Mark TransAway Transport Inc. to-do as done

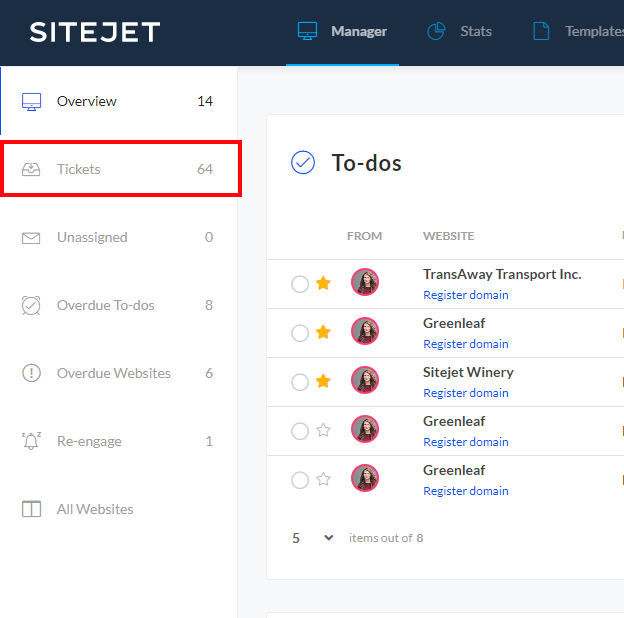tap(300, 284)
